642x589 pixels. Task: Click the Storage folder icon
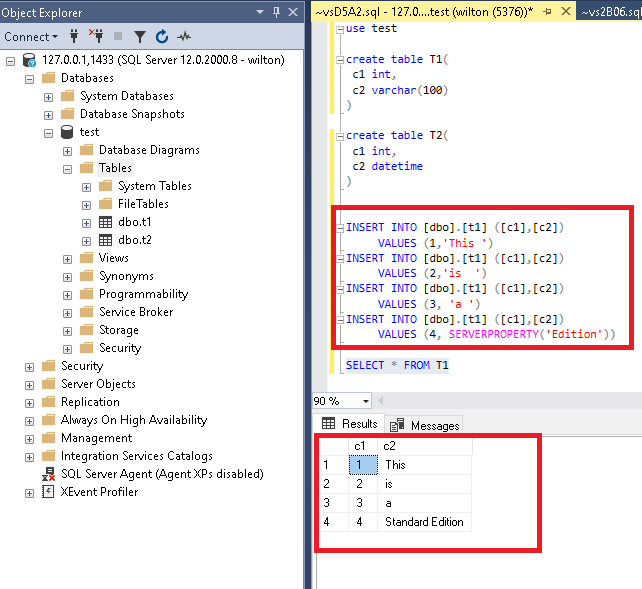click(86, 329)
